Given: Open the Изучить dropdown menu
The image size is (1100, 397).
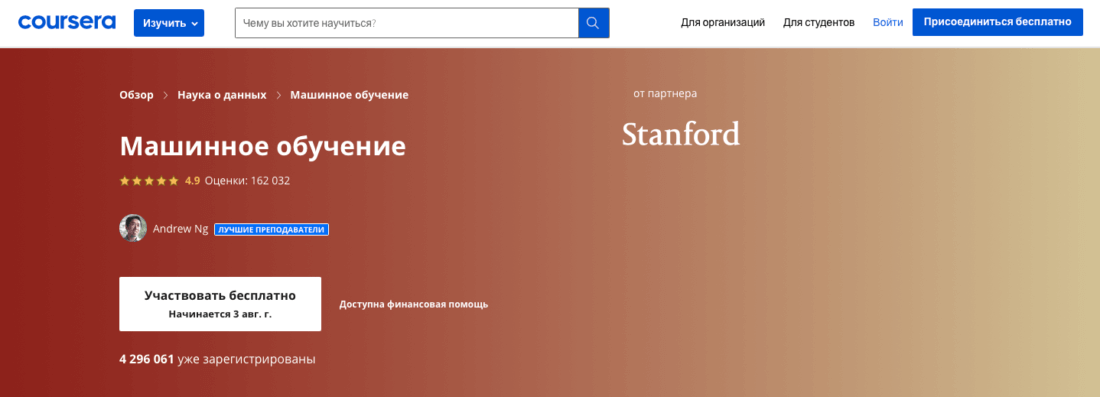Looking at the screenshot, I should click(169, 23).
